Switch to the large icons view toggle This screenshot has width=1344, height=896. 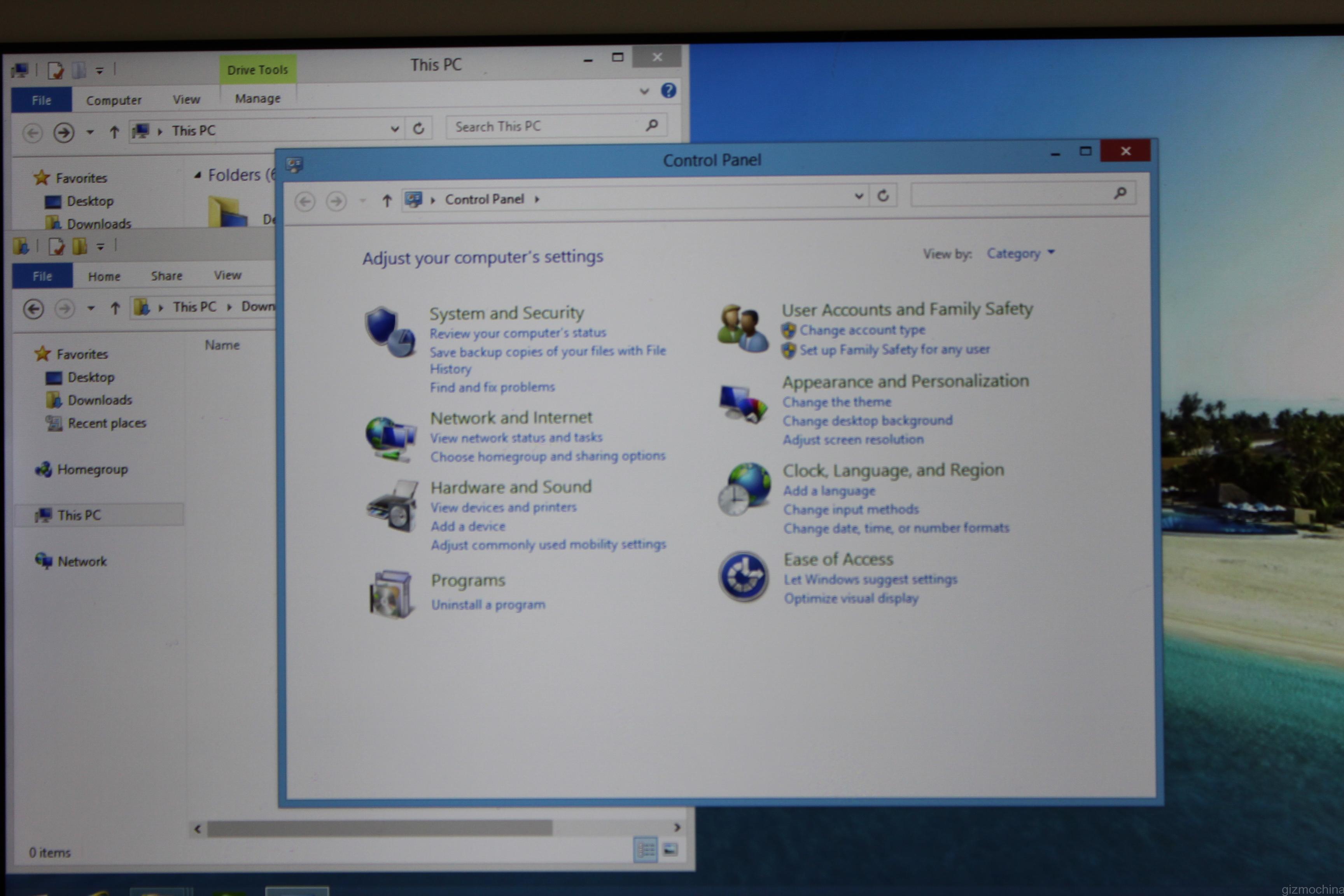tap(670, 850)
